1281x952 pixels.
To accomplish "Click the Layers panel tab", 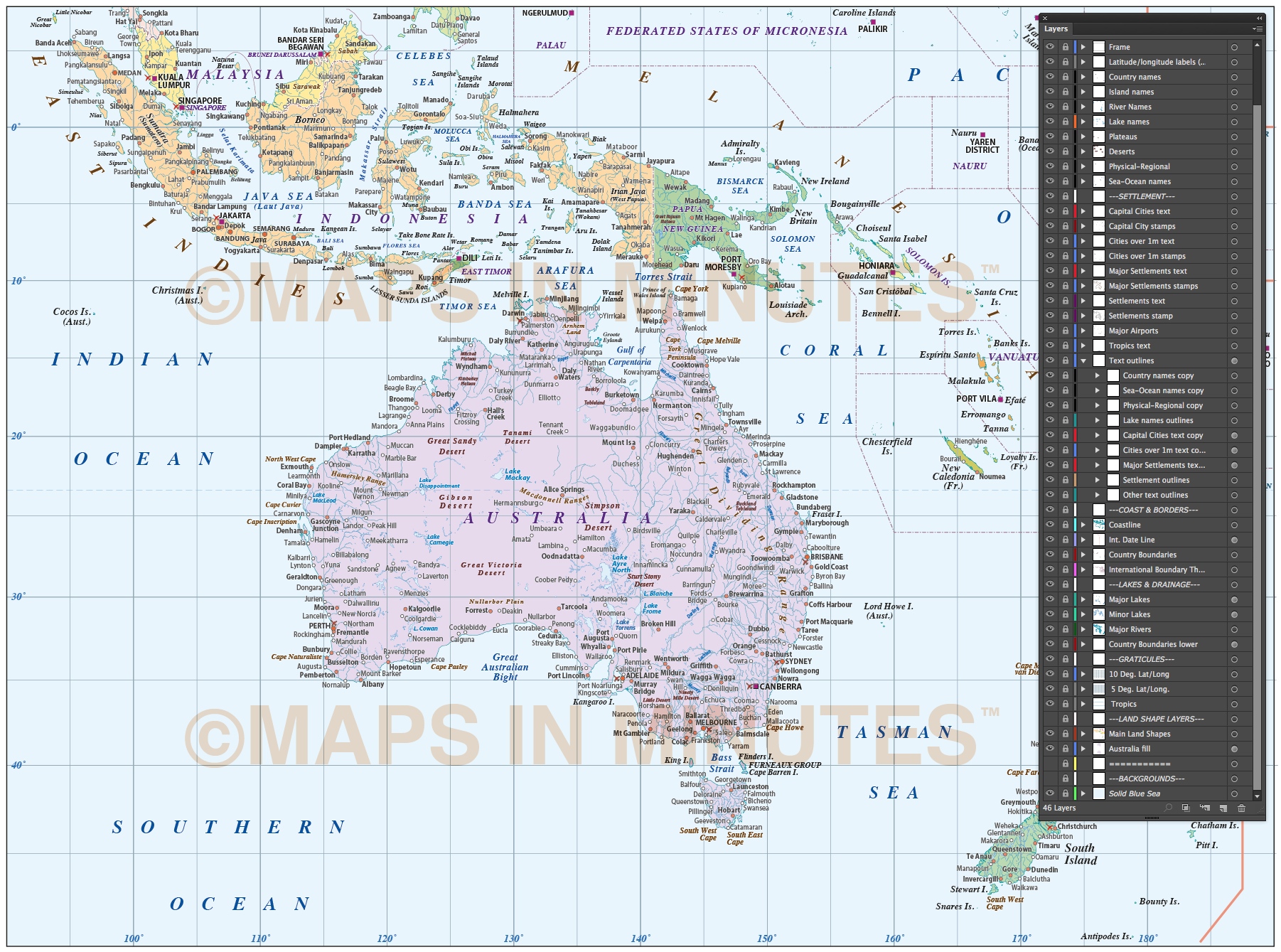I will coord(1057,28).
